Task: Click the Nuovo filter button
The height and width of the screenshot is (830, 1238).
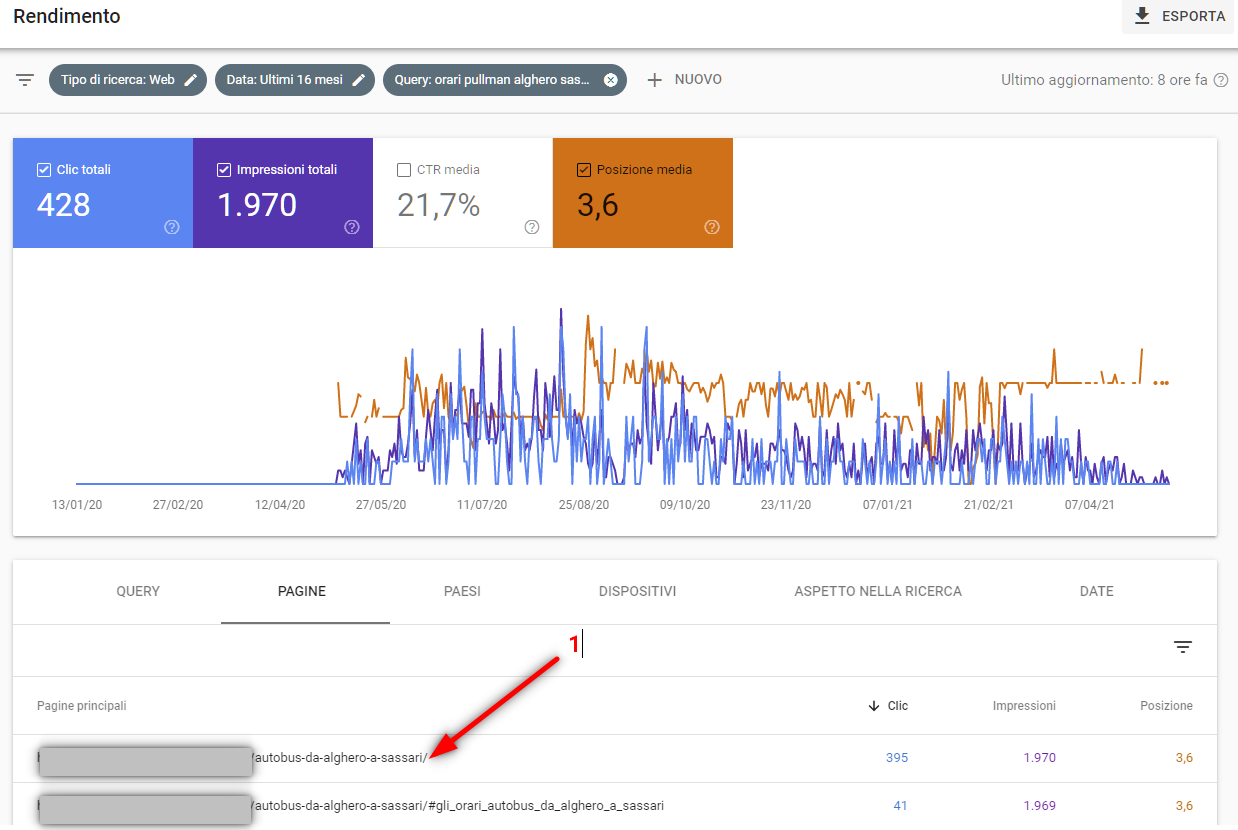Action: 685,80
